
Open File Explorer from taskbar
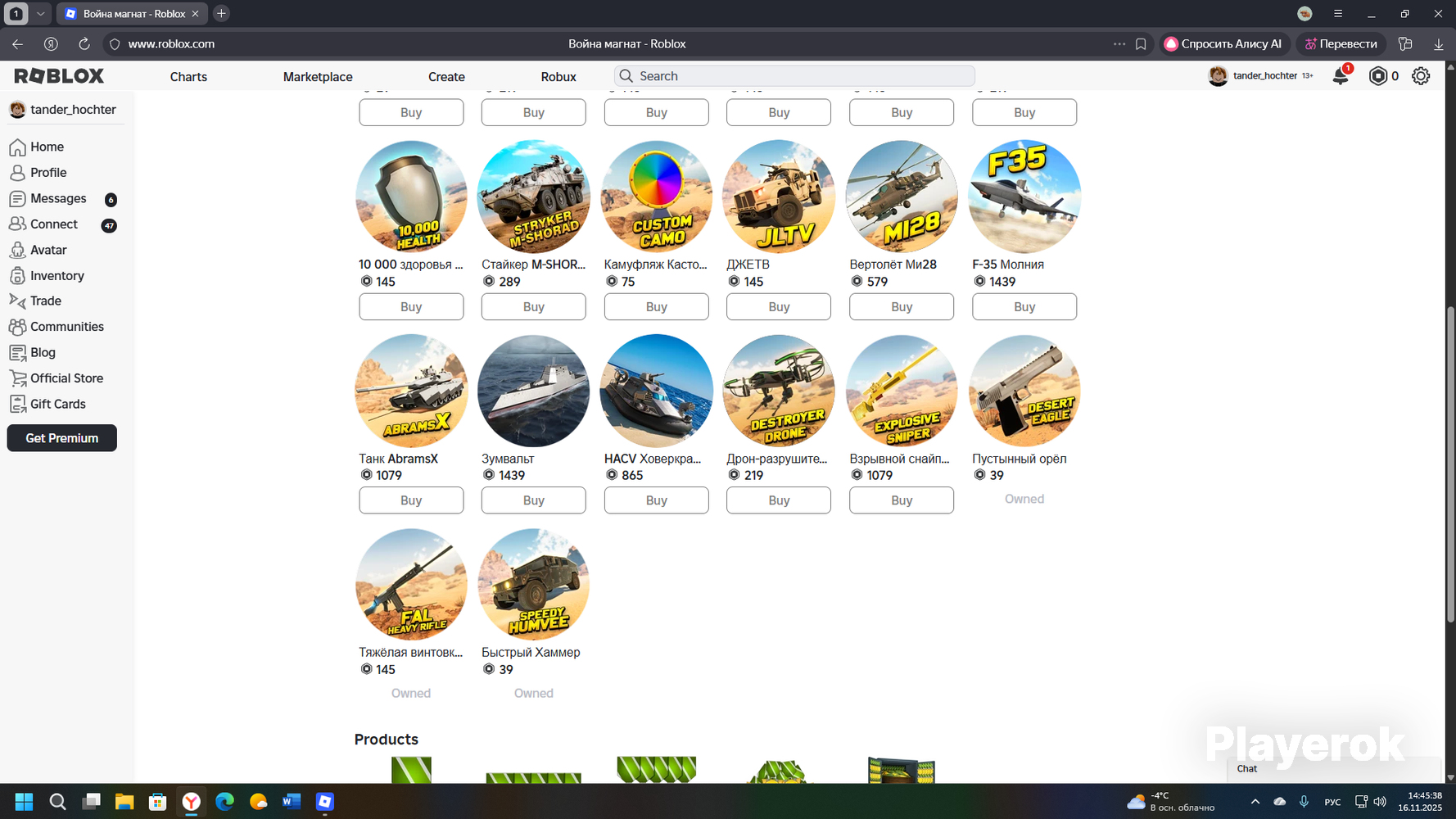[x=124, y=802]
